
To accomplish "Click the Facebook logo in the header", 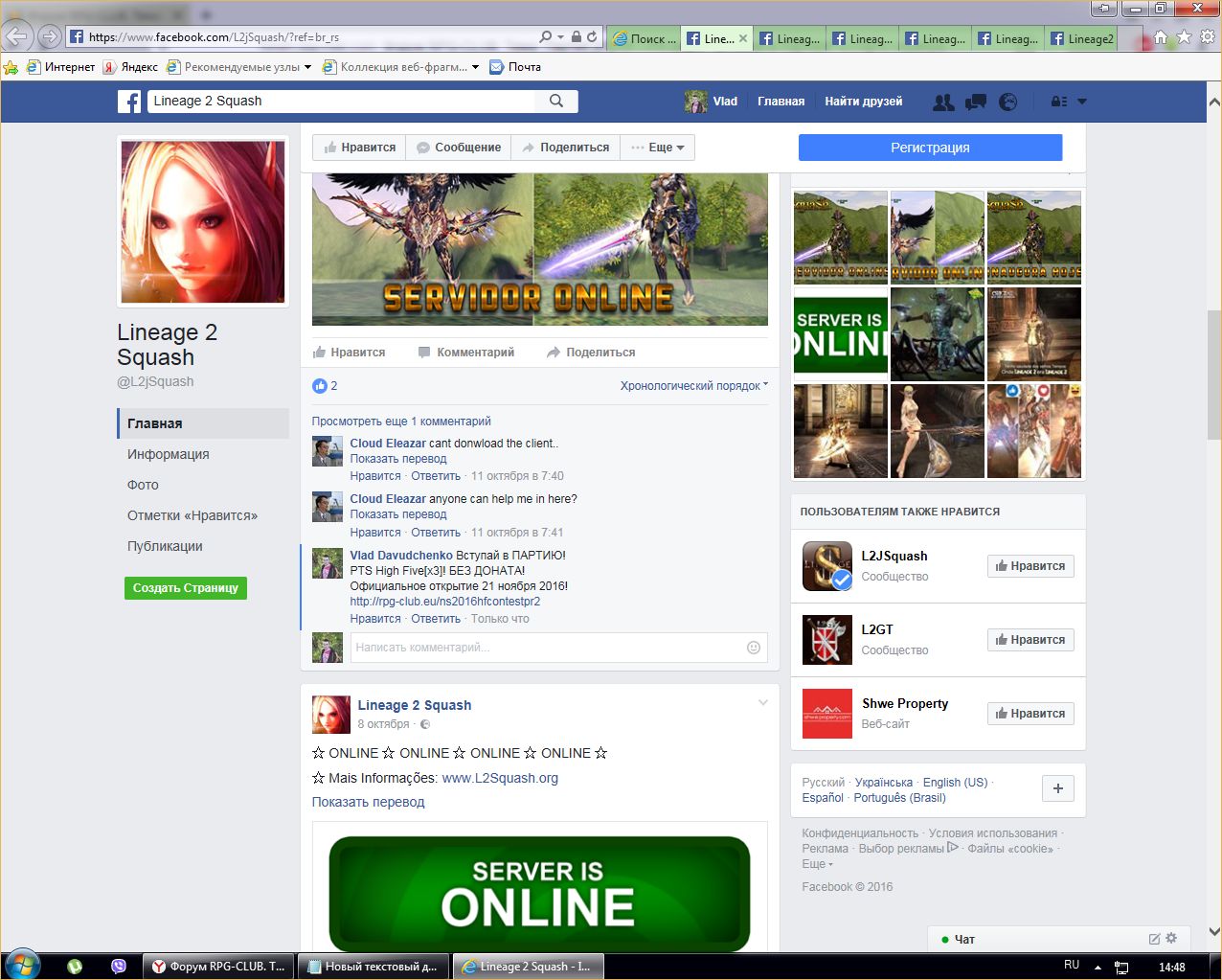I will click(x=129, y=101).
